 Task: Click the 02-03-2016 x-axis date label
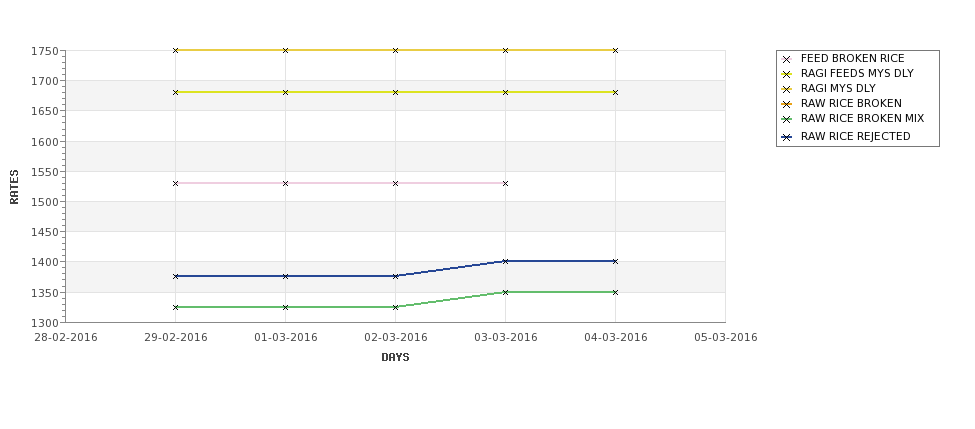[x=395, y=338]
